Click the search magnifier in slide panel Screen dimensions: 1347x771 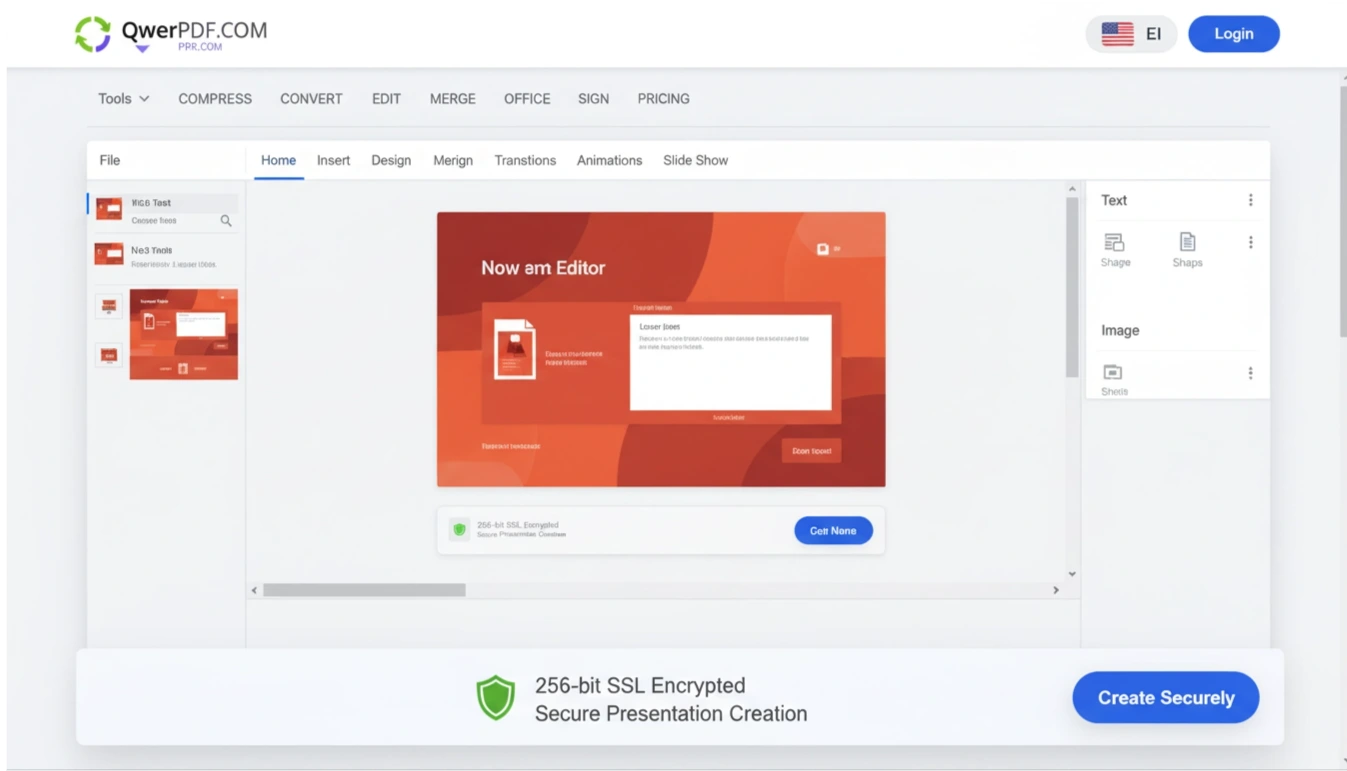(226, 221)
